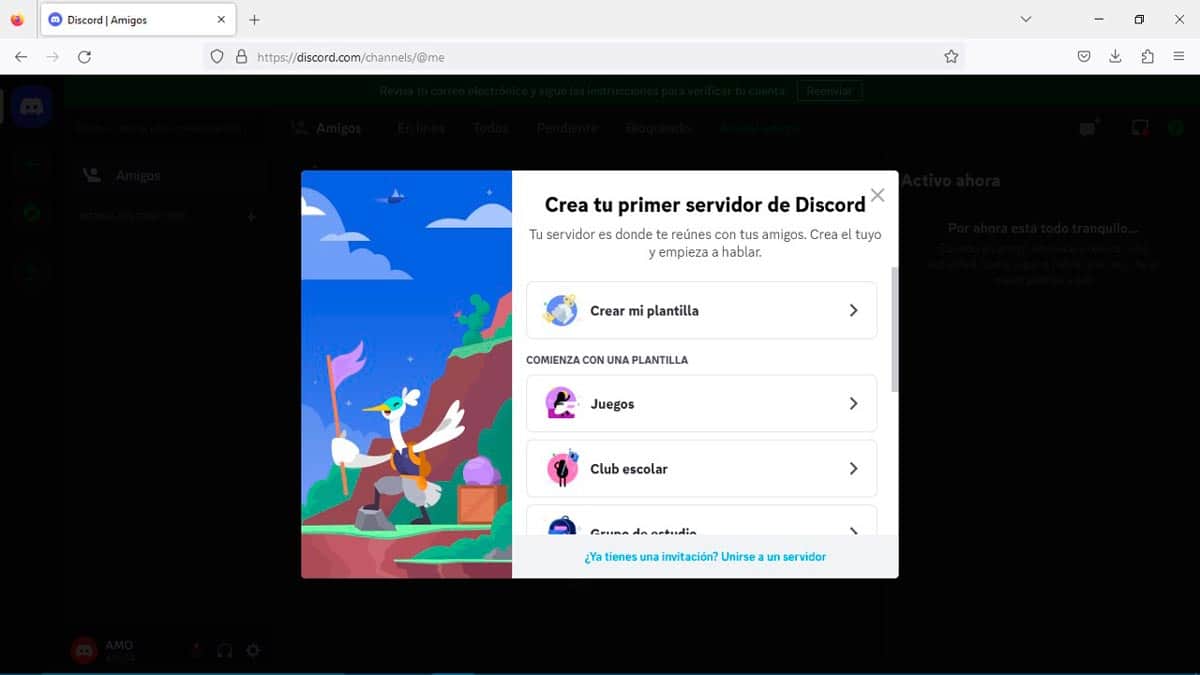Open the Firefox downloads panel
Image resolution: width=1200 pixels, height=675 pixels.
(1115, 57)
